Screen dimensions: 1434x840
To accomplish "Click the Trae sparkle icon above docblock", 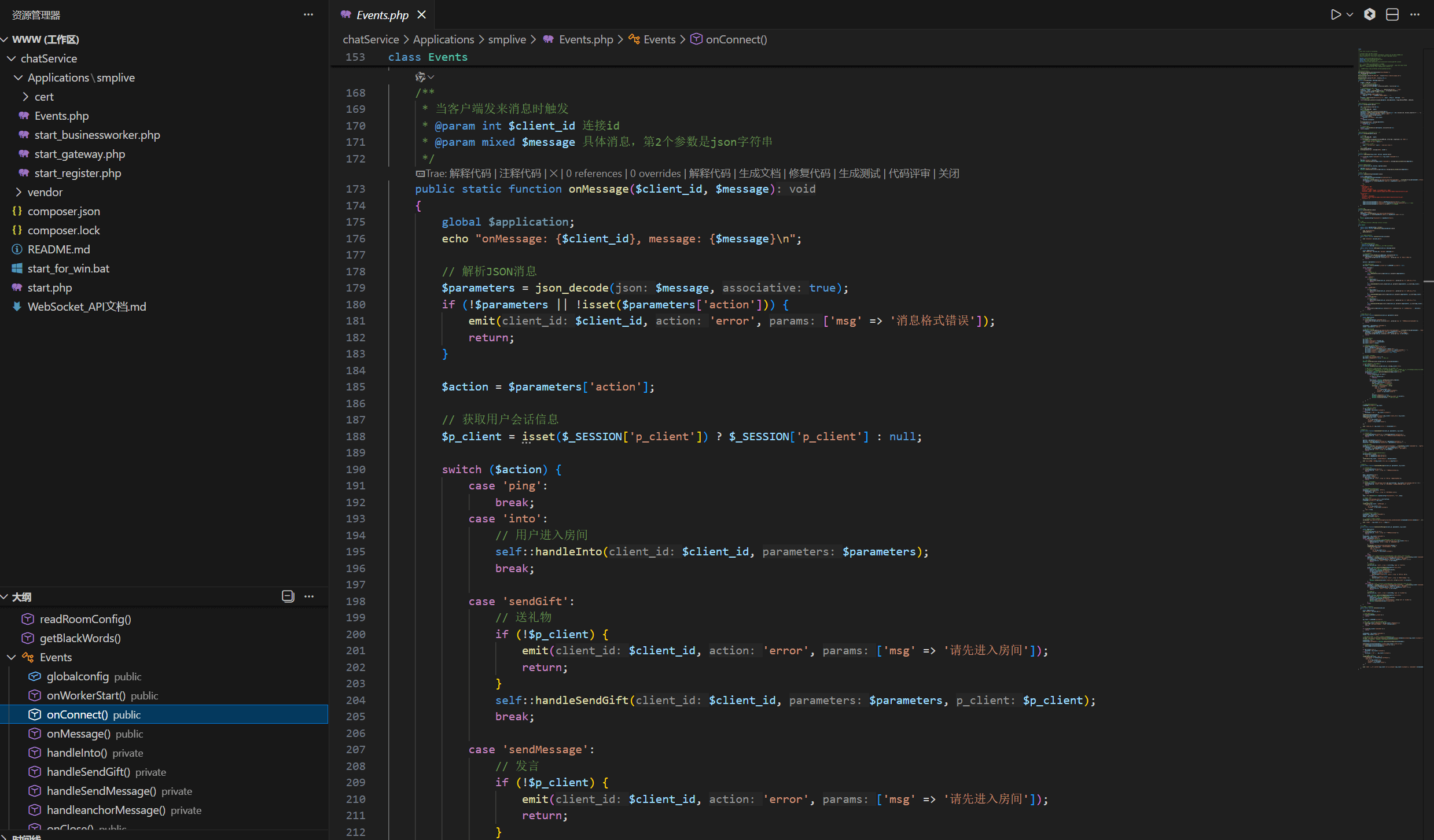I will [x=421, y=77].
